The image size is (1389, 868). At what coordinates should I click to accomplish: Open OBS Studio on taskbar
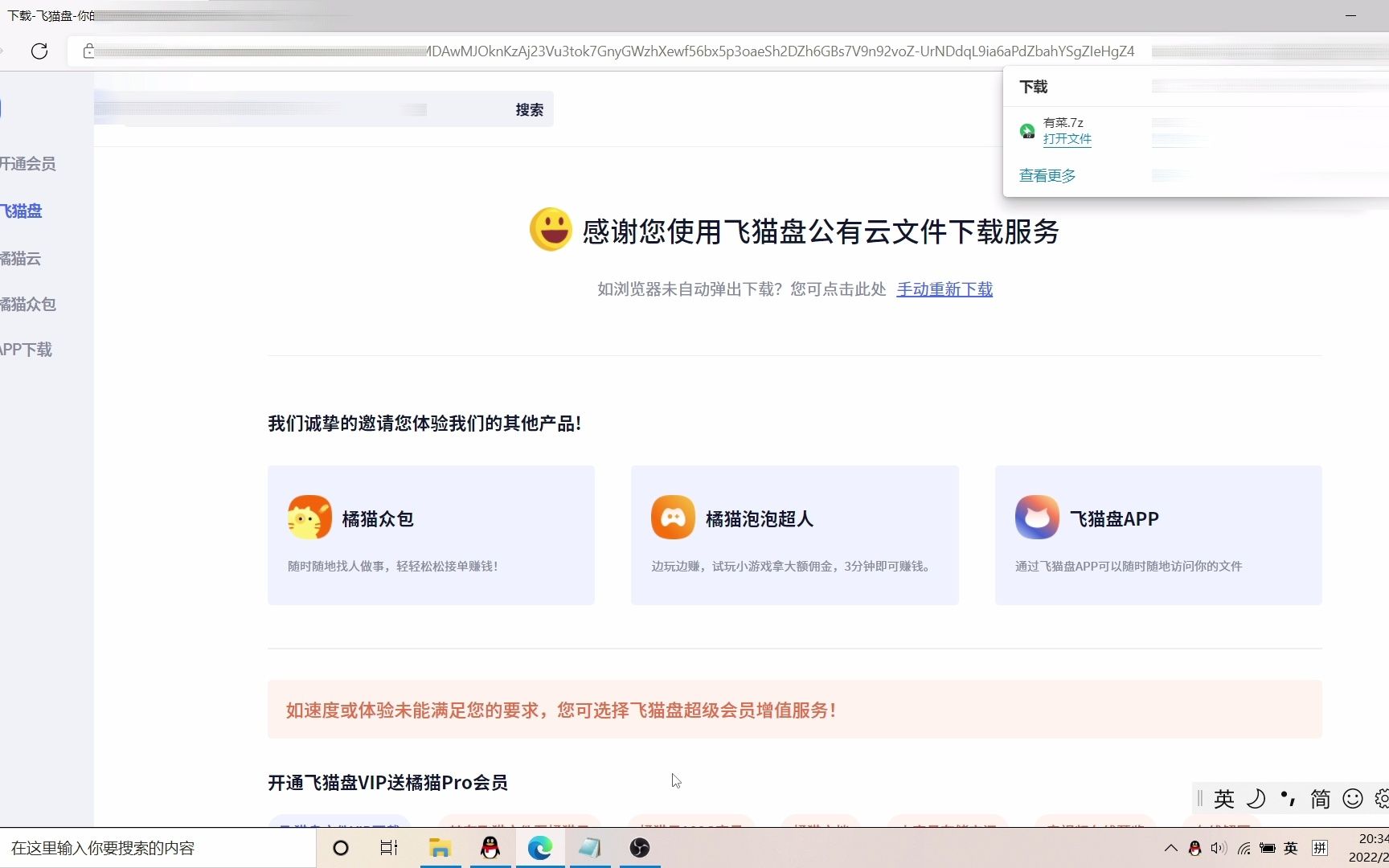[x=640, y=848]
